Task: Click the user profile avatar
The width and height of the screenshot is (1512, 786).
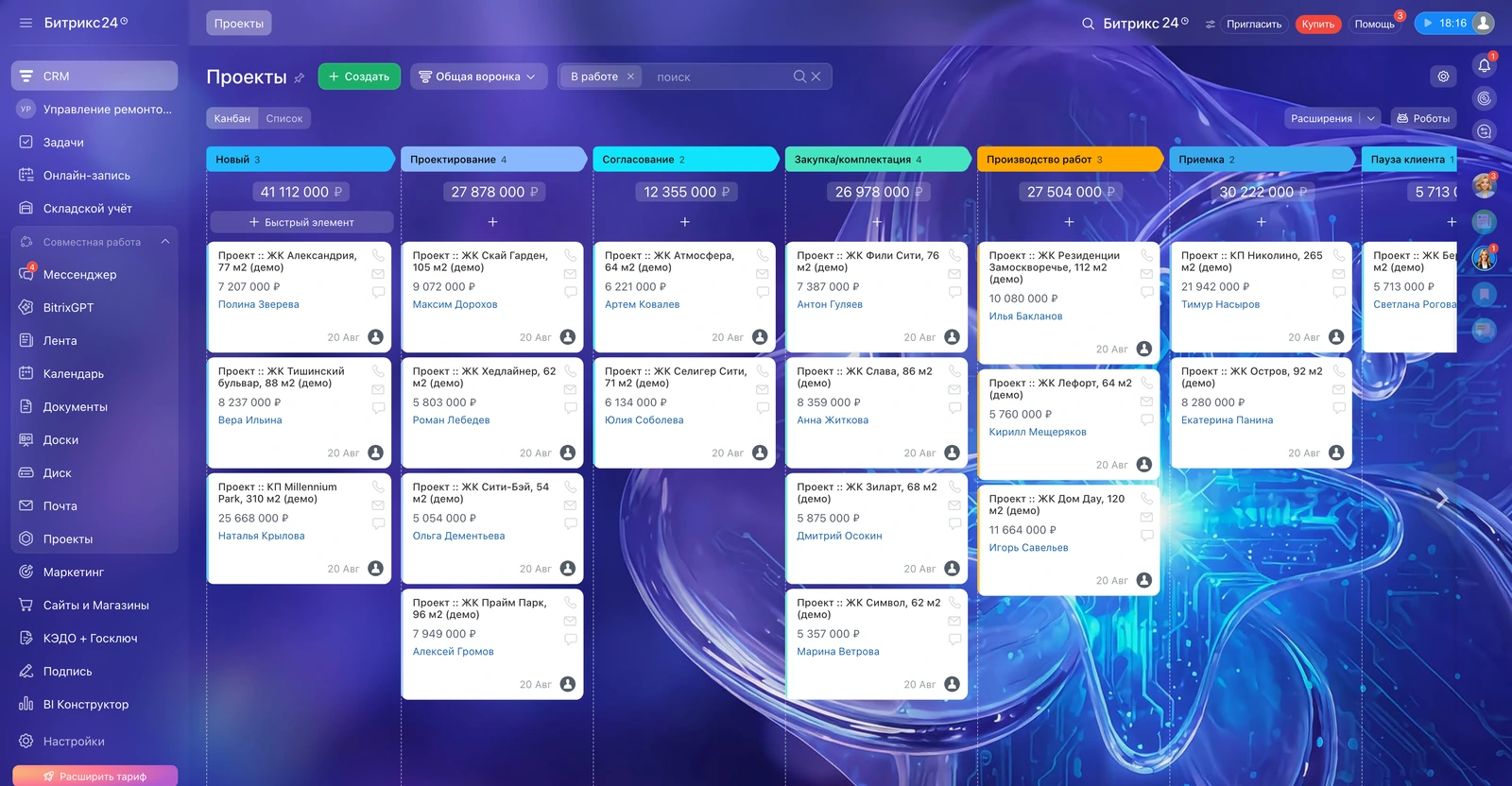Action: (x=1484, y=24)
